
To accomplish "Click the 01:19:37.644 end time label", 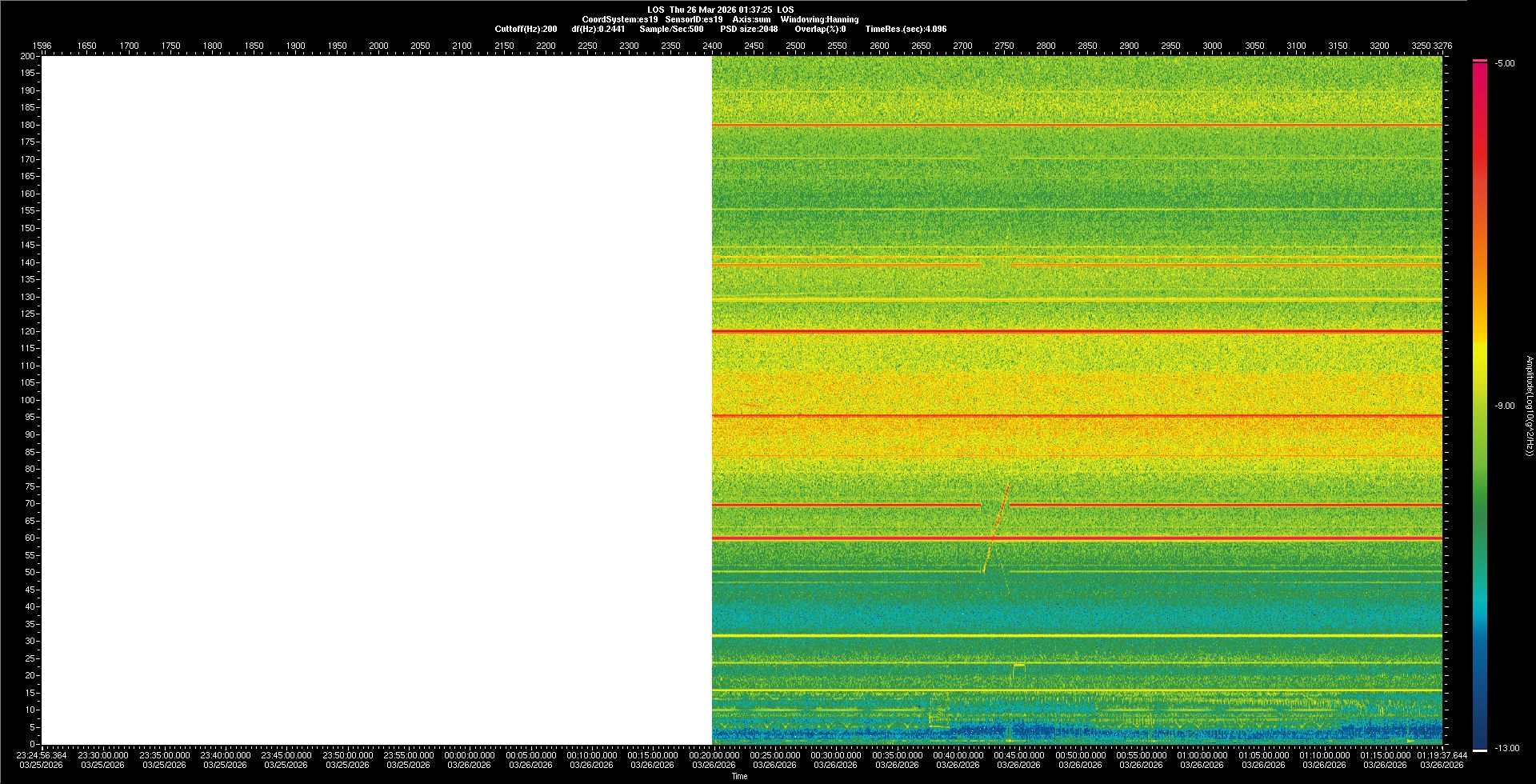I will click(1442, 755).
